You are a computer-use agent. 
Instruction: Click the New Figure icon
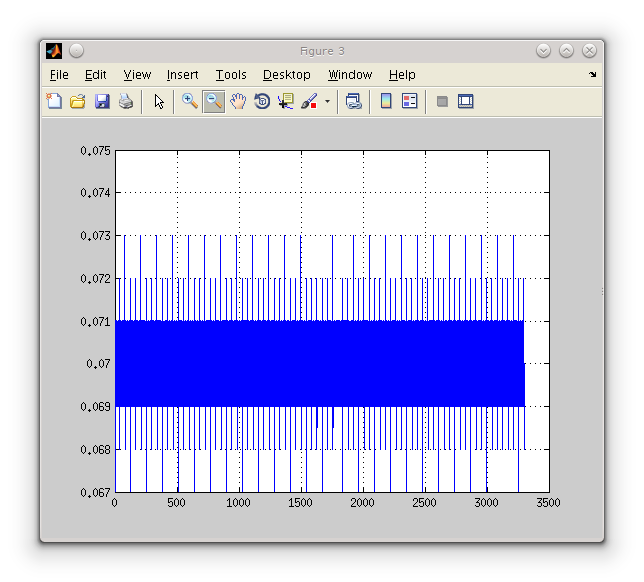(x=54, y=101)
